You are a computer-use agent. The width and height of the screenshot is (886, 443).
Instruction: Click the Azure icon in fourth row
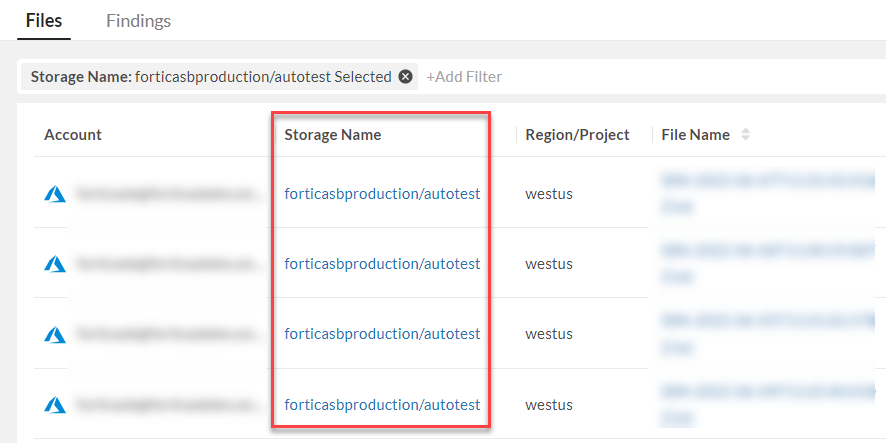click(x=54, y=405)
